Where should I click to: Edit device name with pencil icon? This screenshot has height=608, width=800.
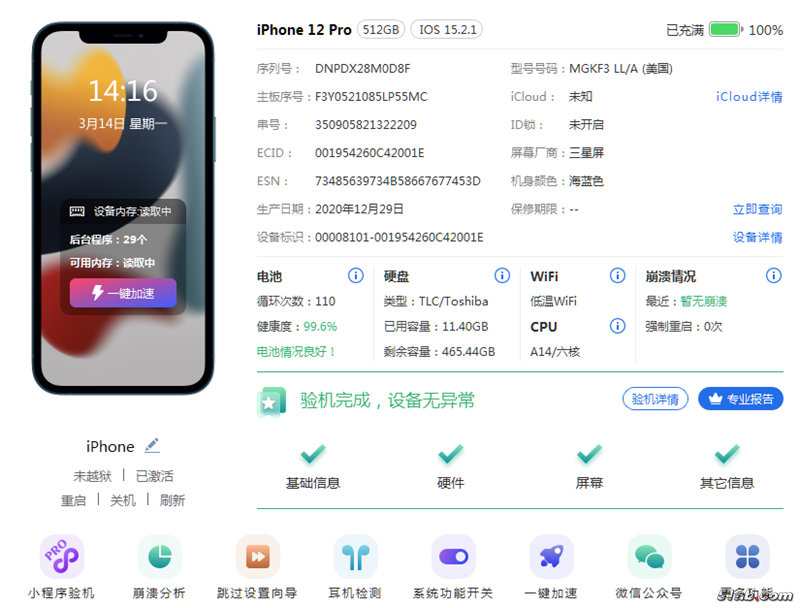152,445
